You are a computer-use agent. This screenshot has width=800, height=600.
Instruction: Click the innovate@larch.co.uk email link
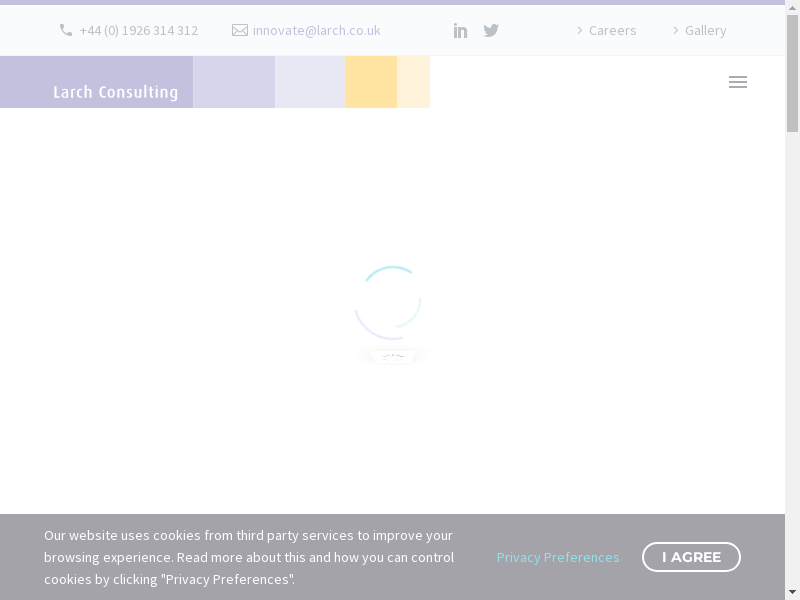(316, 31)
